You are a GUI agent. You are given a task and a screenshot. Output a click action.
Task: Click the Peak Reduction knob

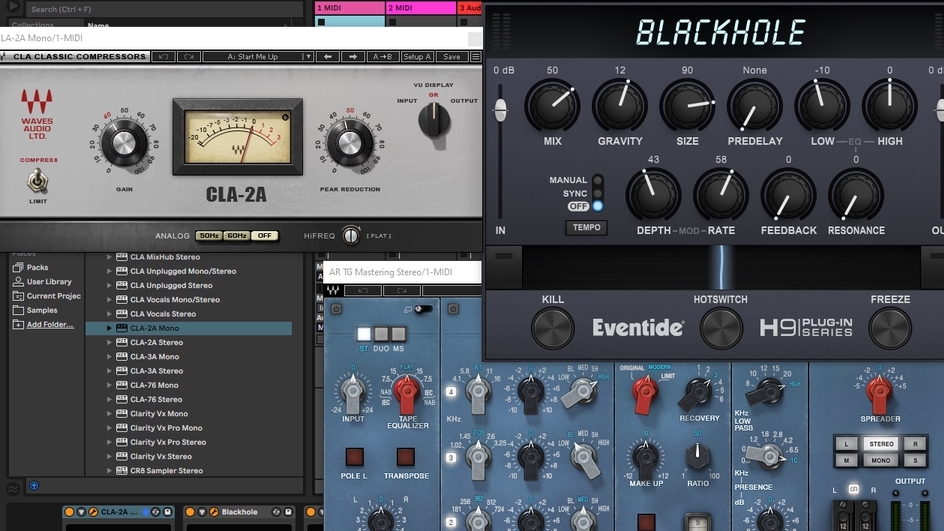[350, 143]
